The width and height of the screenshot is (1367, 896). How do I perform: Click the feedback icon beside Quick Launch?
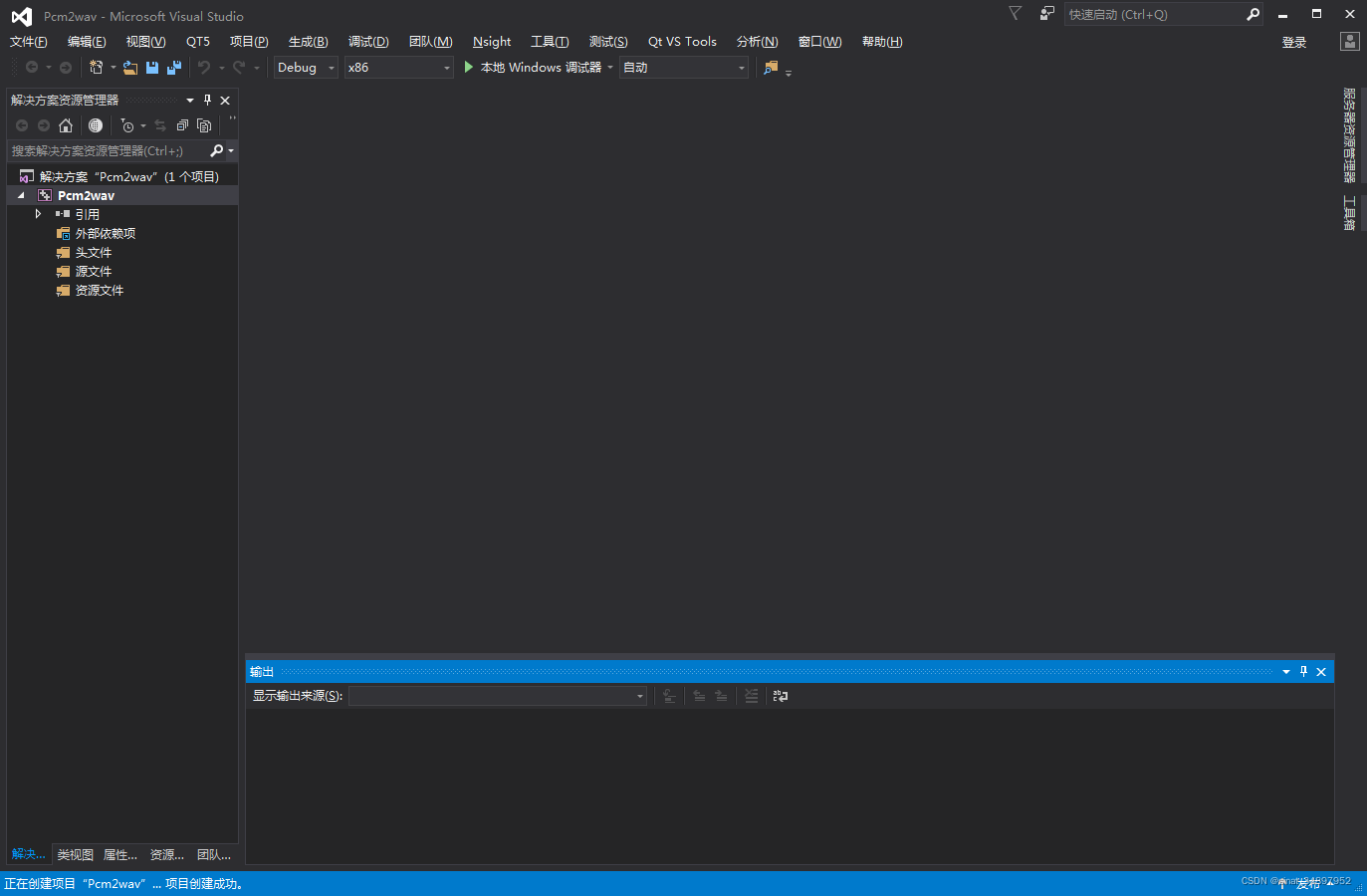tap(1046, 14)
